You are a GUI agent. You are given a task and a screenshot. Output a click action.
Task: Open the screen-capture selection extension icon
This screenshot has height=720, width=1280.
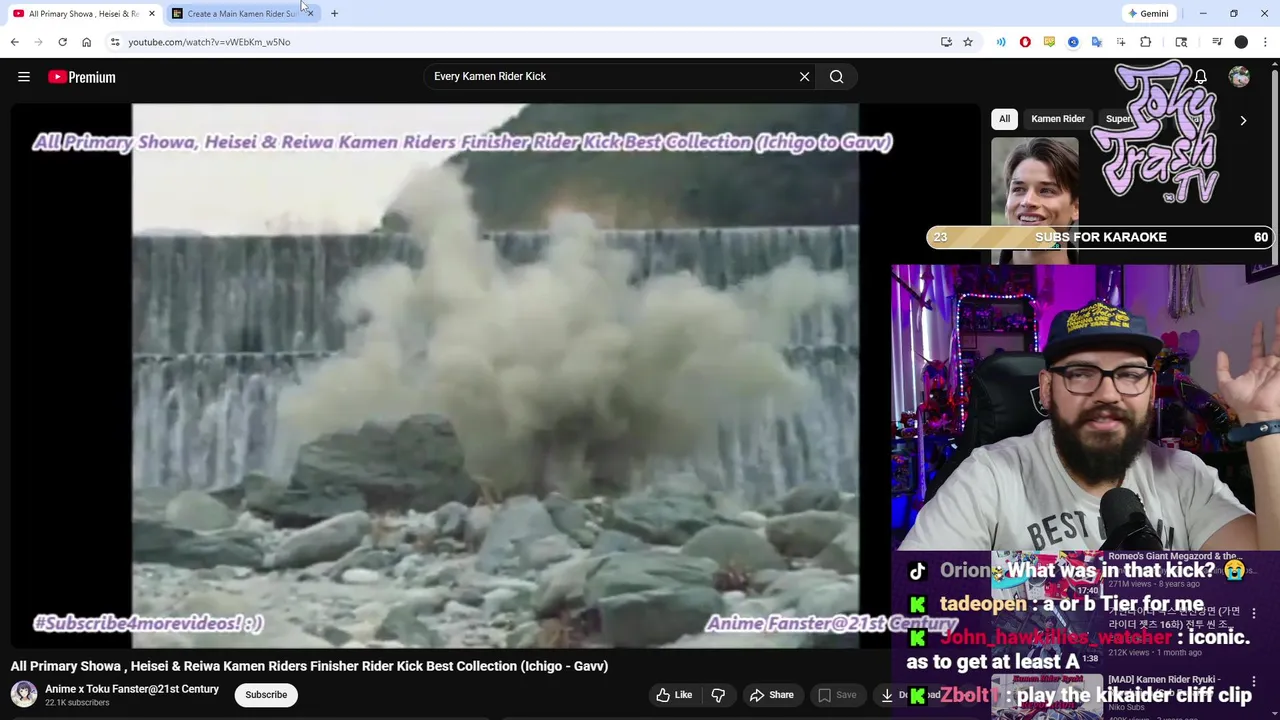pos(1121,42)
